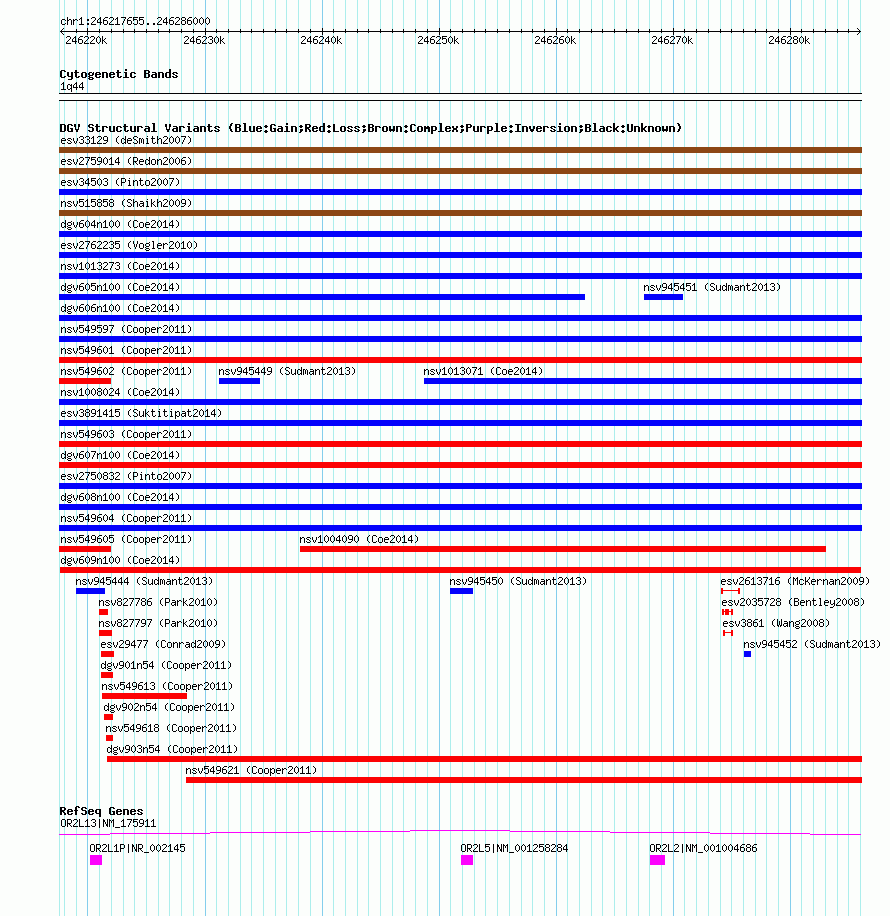
Task: Select the nsv945452 (Sudmant2013) blue square
Action: point(747,655)
